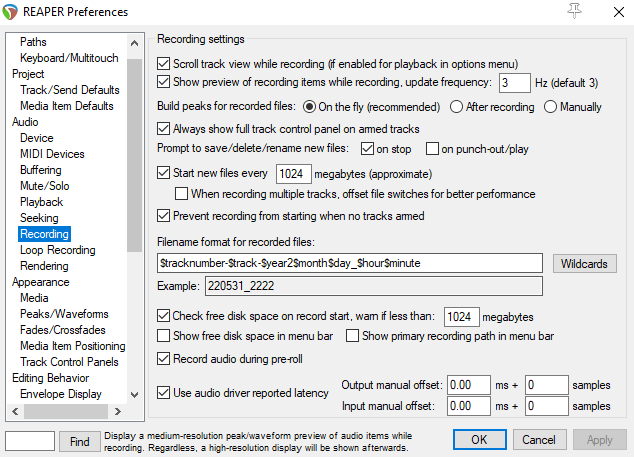
Task: Enable prompt on punch-out/play
Action: pos(432,148)
